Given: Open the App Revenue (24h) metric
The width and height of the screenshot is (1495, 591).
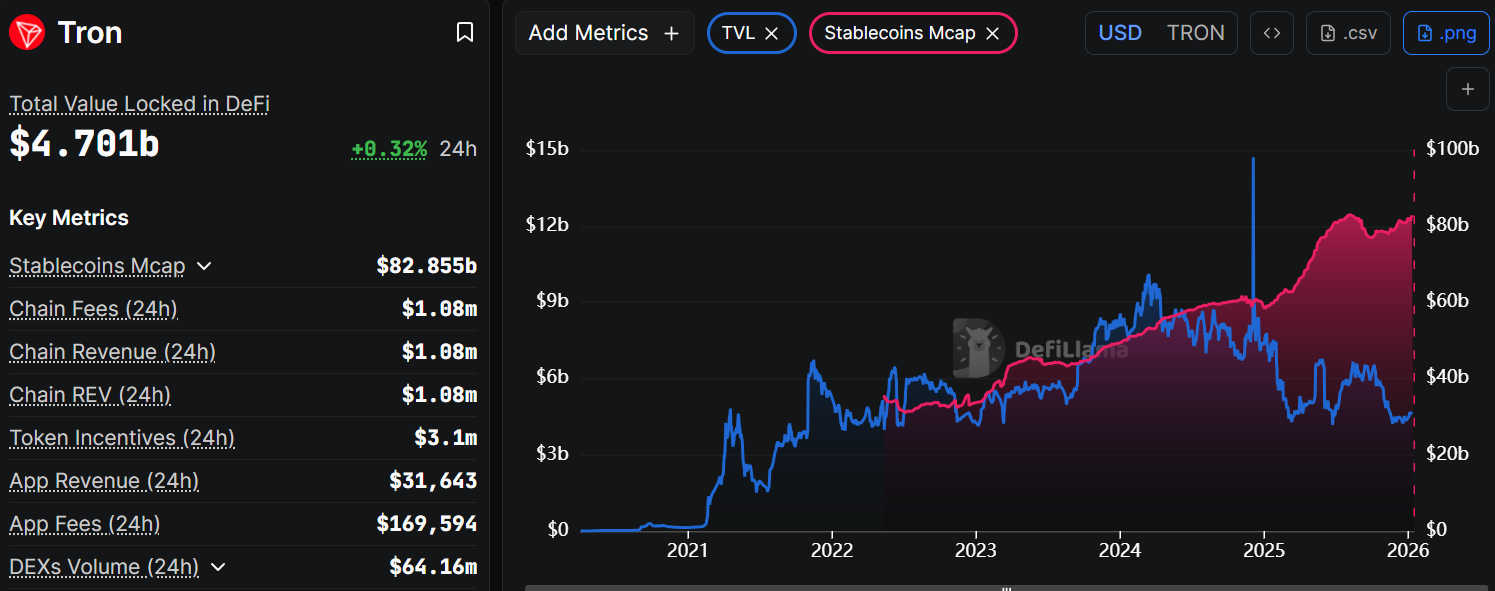Looking at the screenshot, I should (104, 481).
